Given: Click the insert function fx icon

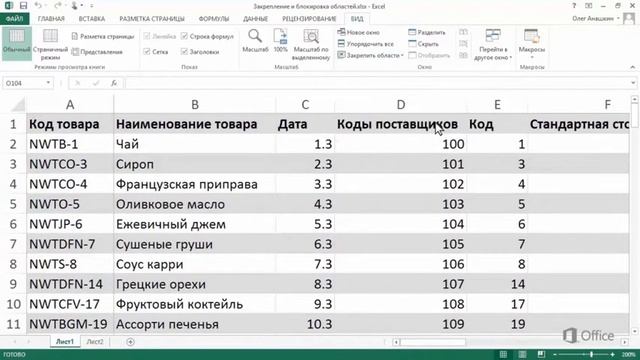Looking at the screenshot, I should (x=114, y=83).
